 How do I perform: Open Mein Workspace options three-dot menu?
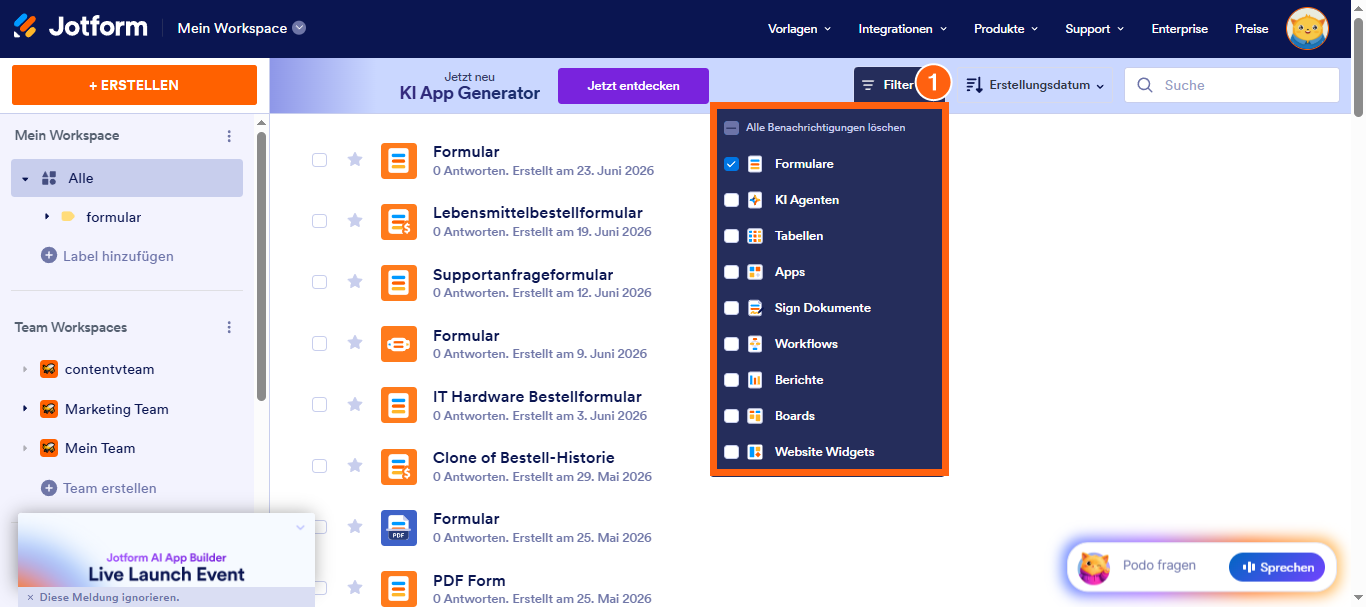click(229, 136)
